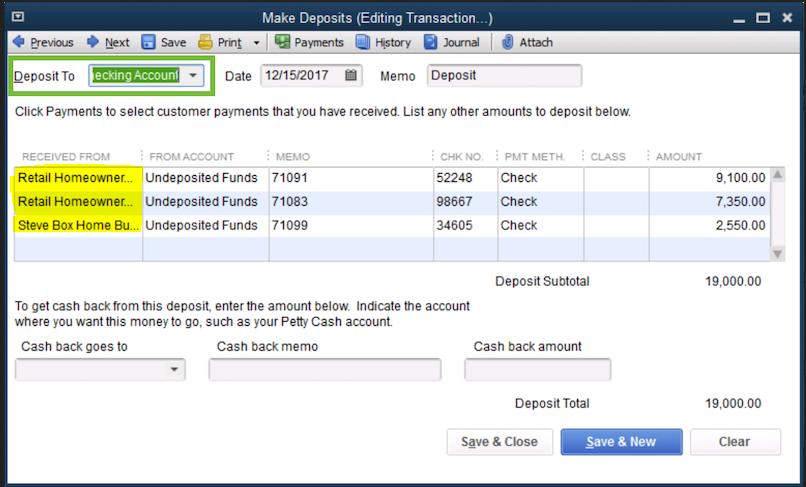806x487 pixels.
Task: Select the PMT METH. column header
Action: pyautogui.click(x=535, y=156)
